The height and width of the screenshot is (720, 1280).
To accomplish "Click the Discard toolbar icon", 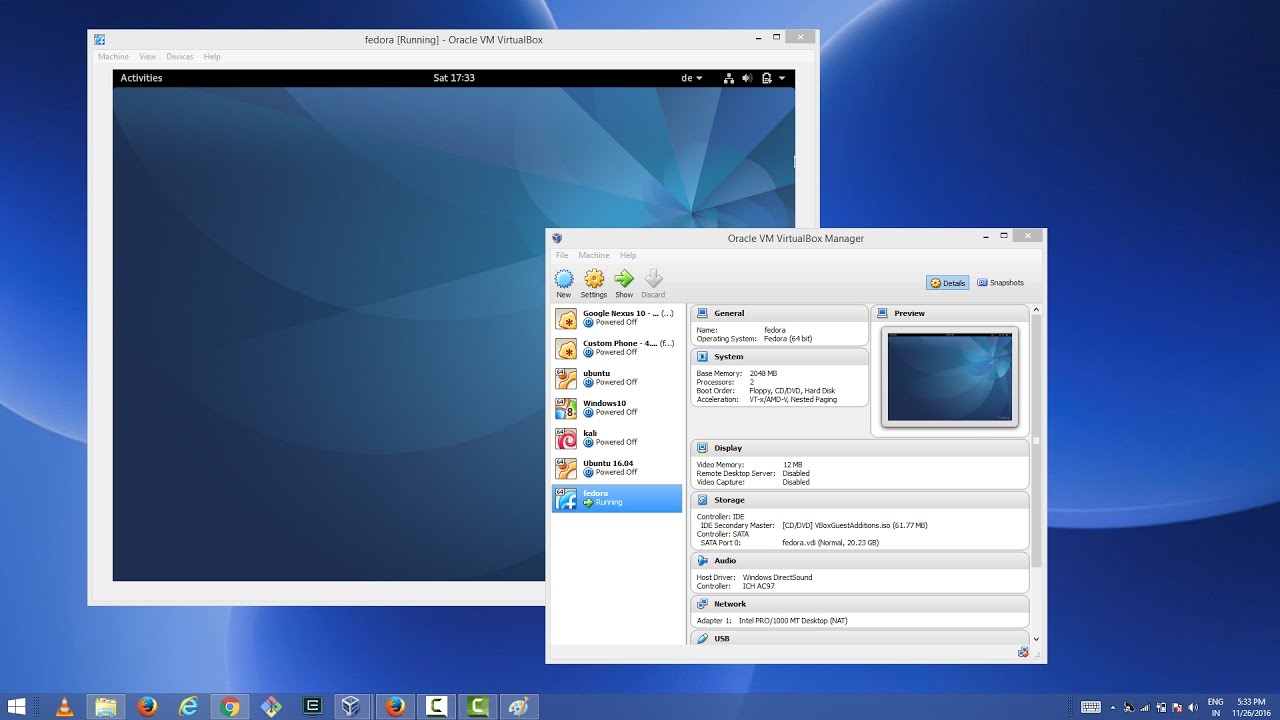I will [653, 283].
